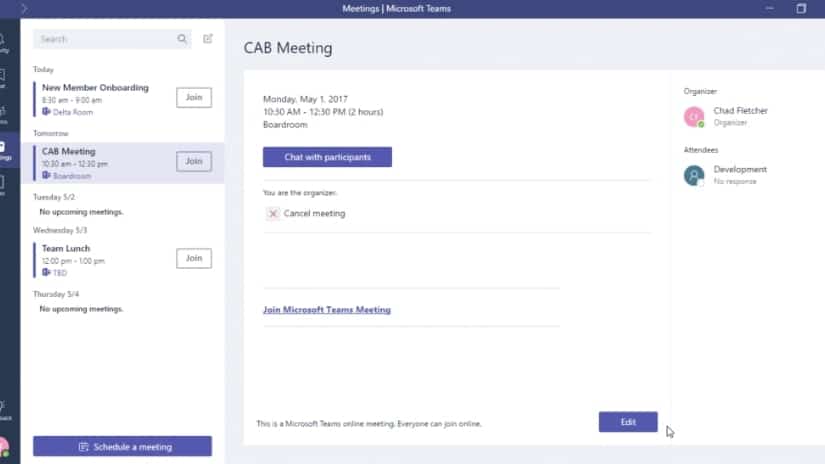Viewport: 825px width, 464px height.
Task: Click the 'Monday, May 1, 2017' date text
Action: pyautogui.click(x=305, y=99)
